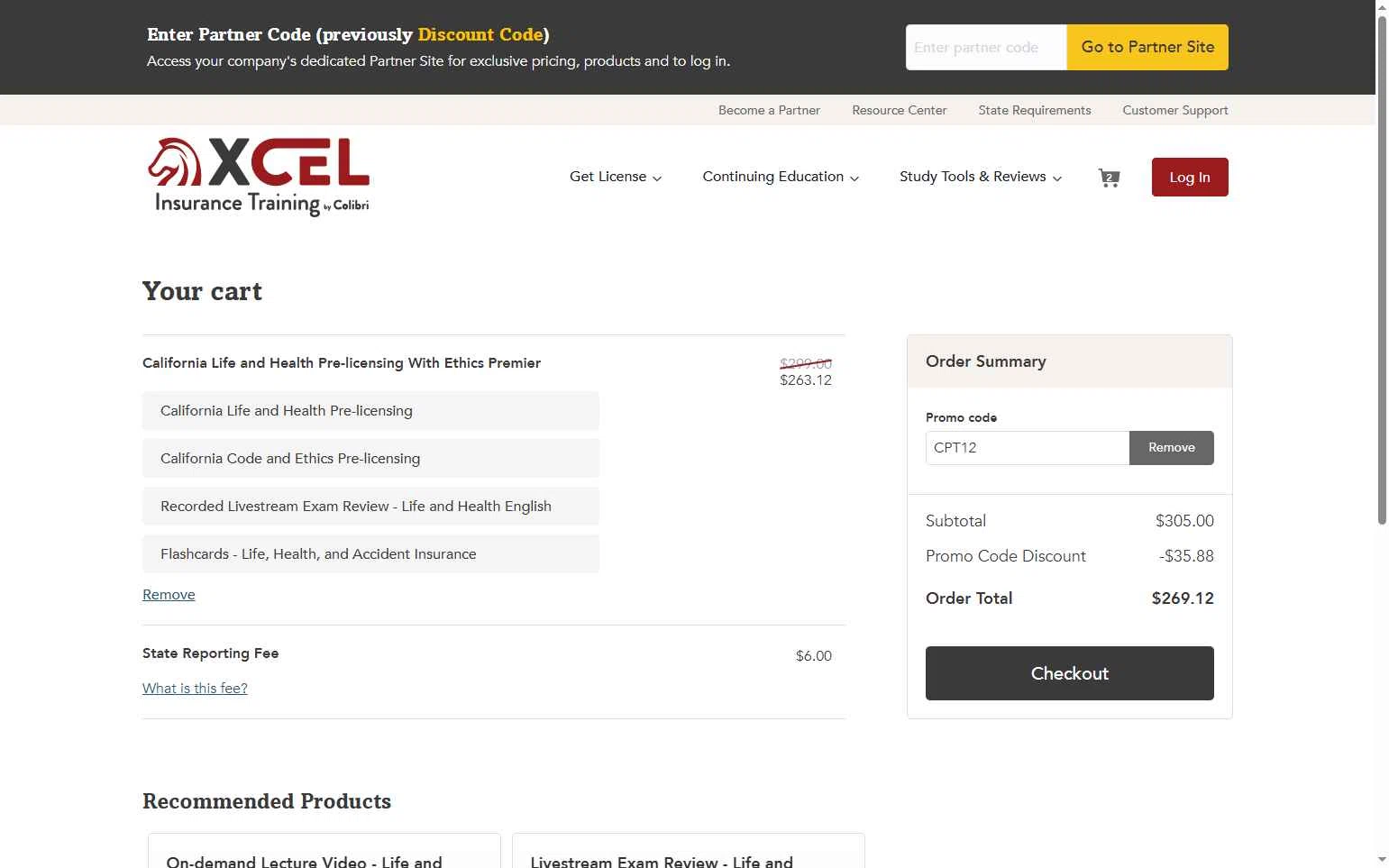Click the State Reporting Fee label
The width and height of the screenshot is (1389, 868).
(210, 653)
